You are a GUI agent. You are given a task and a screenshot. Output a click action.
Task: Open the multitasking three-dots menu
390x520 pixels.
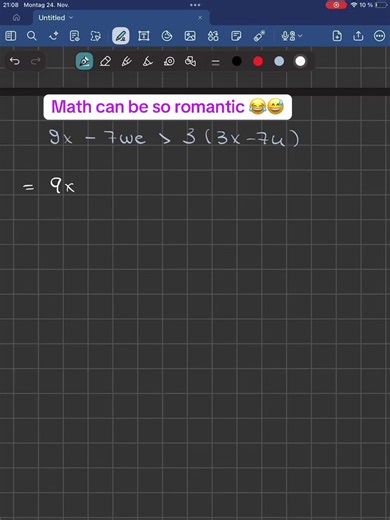(195, 5)
